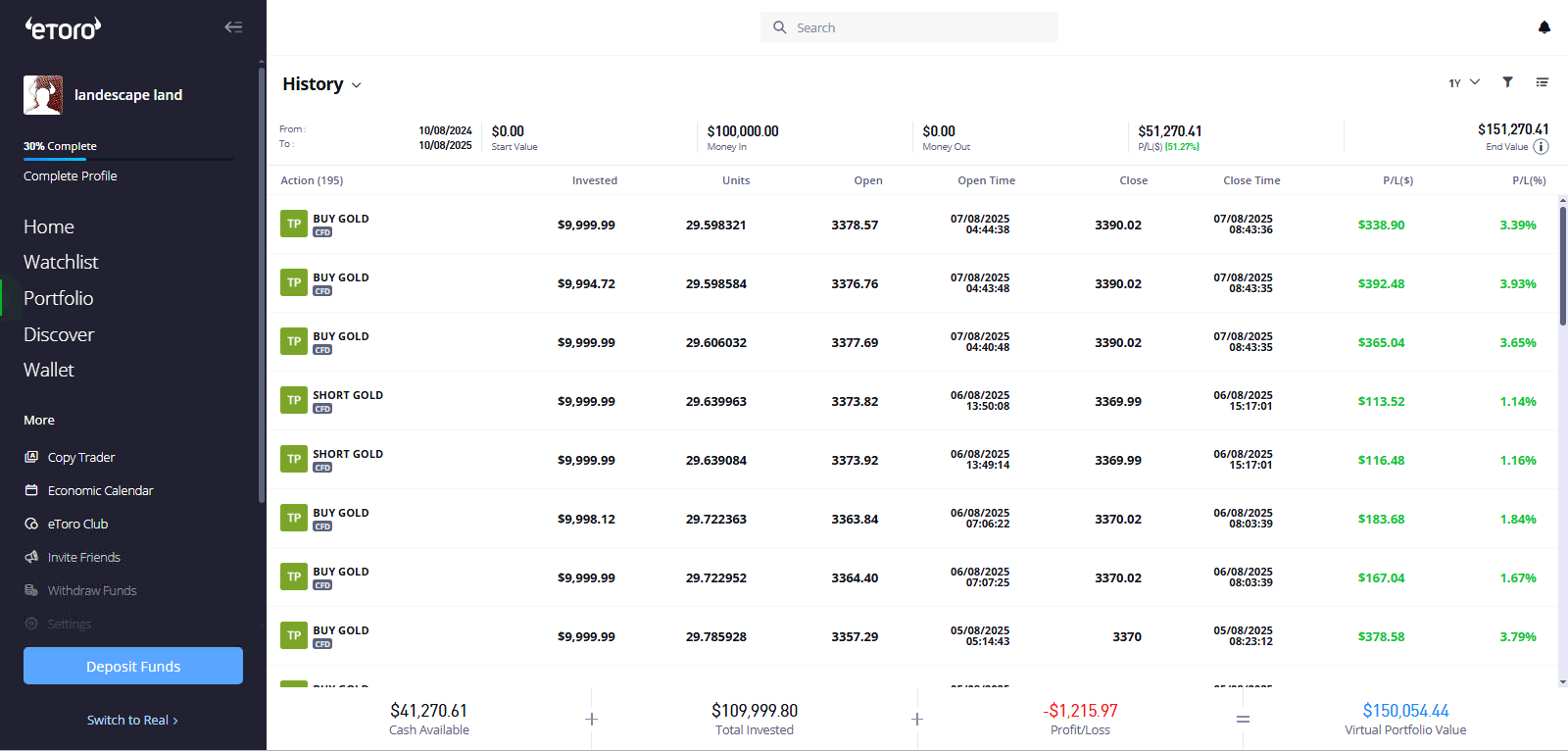The width and height of the screenshot is (1568, 751).
Task: Click the Complete Profile link
Action: coord(71,176)
